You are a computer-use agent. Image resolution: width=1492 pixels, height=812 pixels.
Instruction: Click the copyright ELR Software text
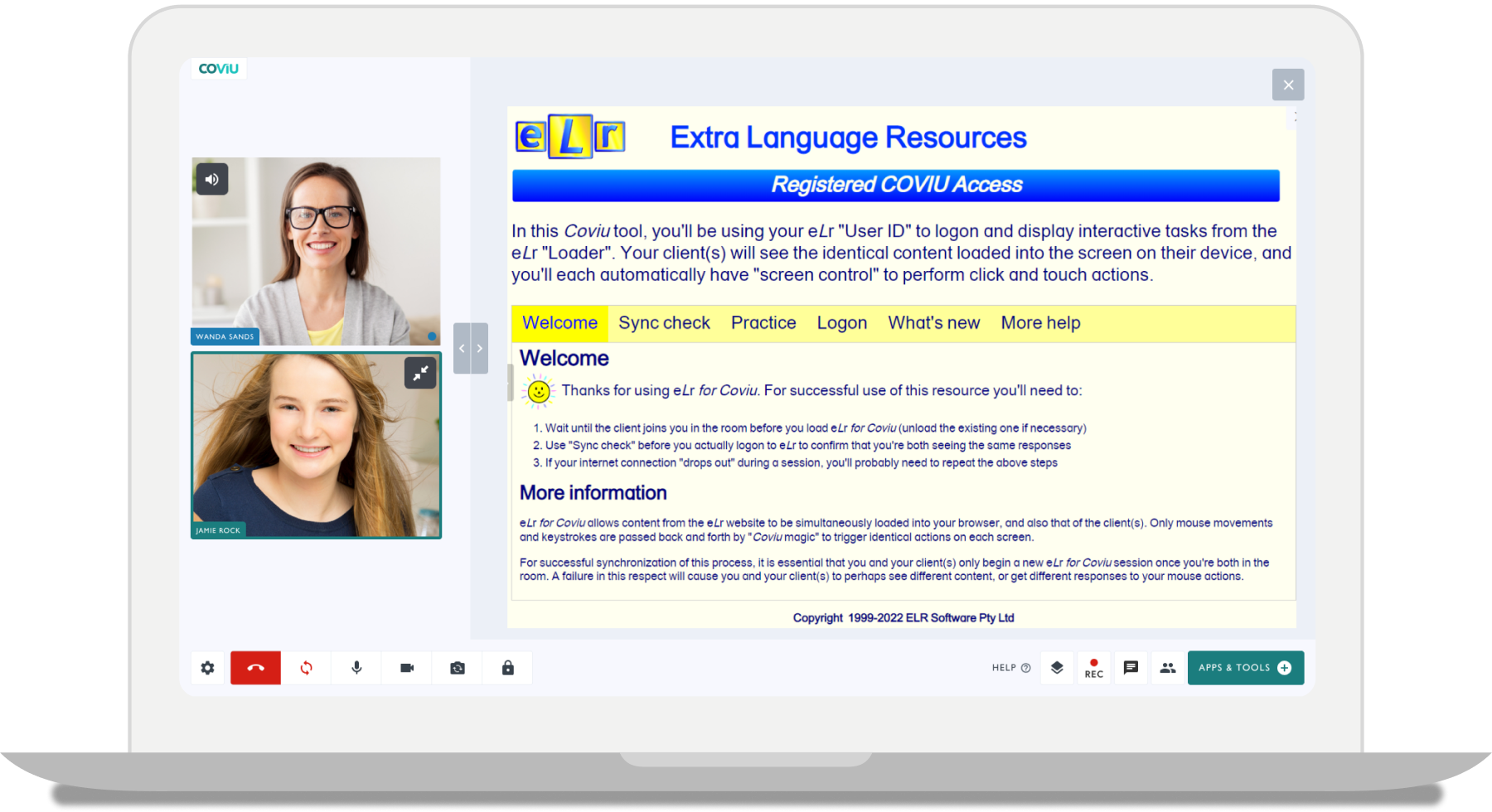pos(903,618)
